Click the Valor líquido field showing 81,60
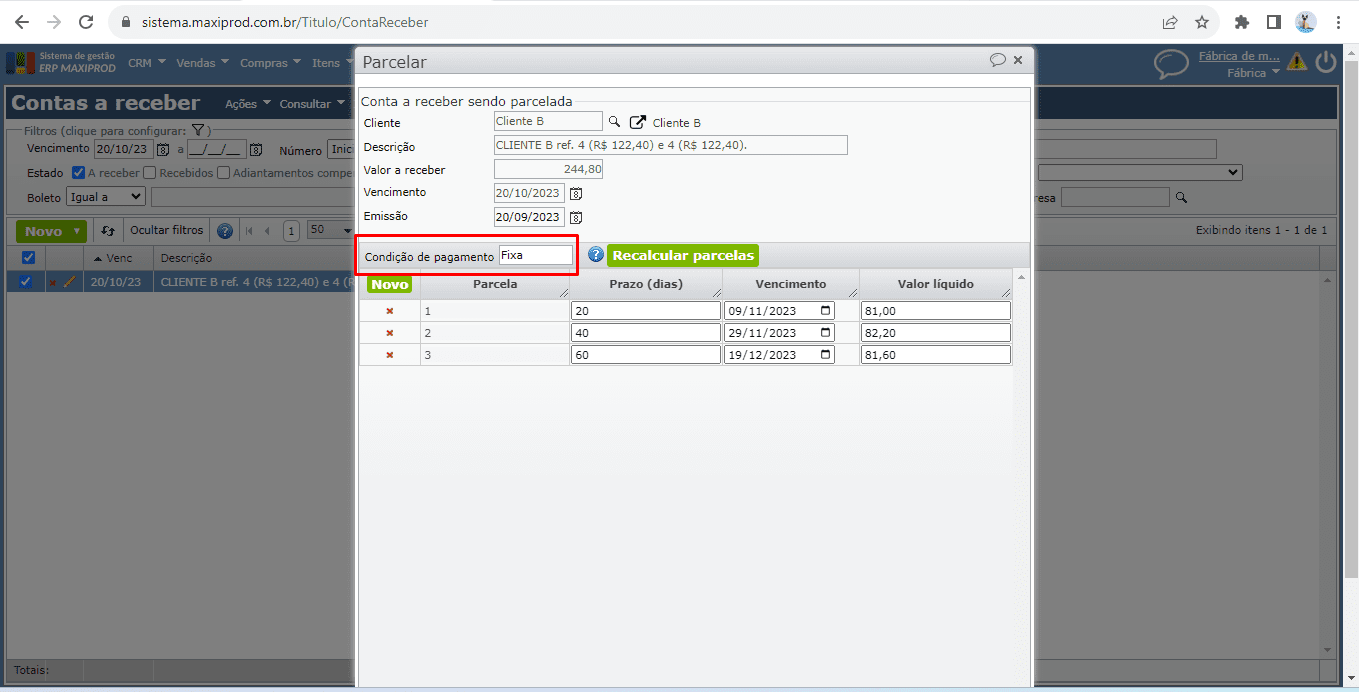 click(x=935, y=355)
